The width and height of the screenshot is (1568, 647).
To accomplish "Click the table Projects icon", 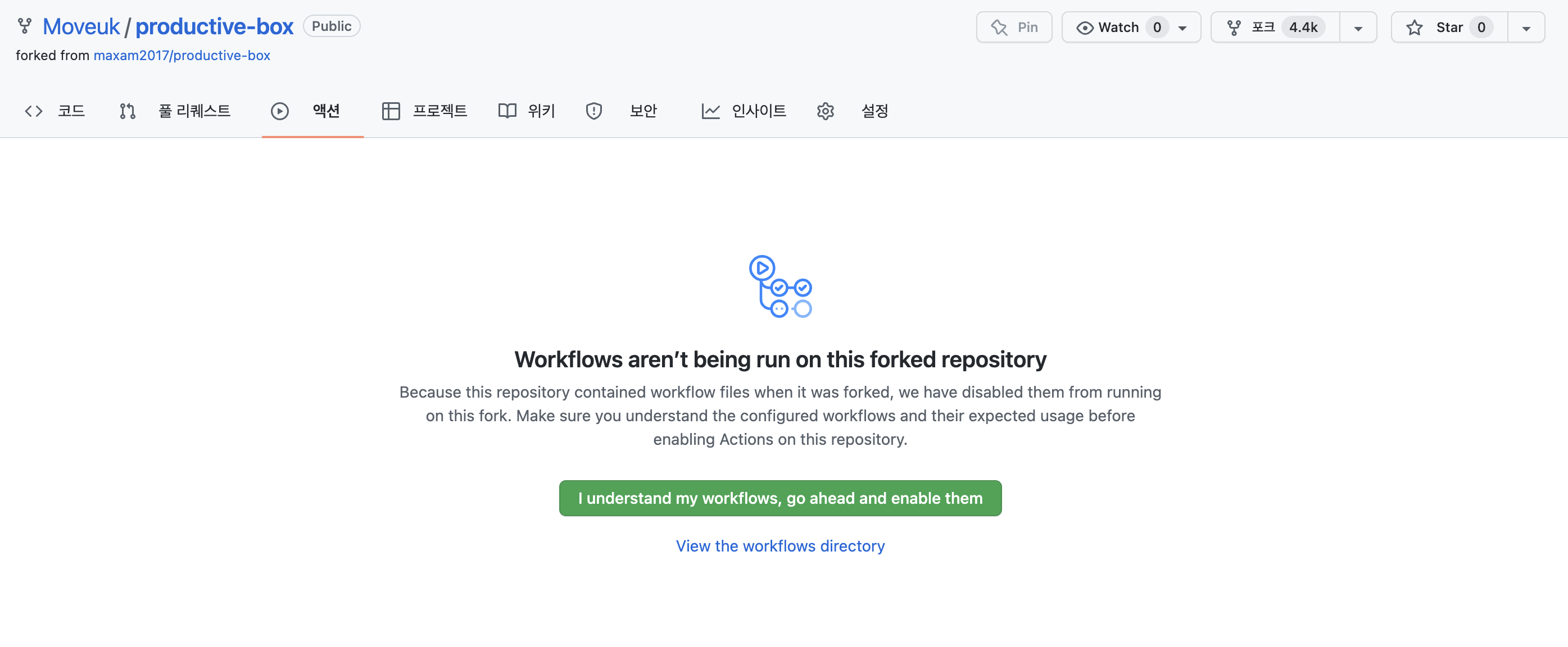I will pos(390,111).
